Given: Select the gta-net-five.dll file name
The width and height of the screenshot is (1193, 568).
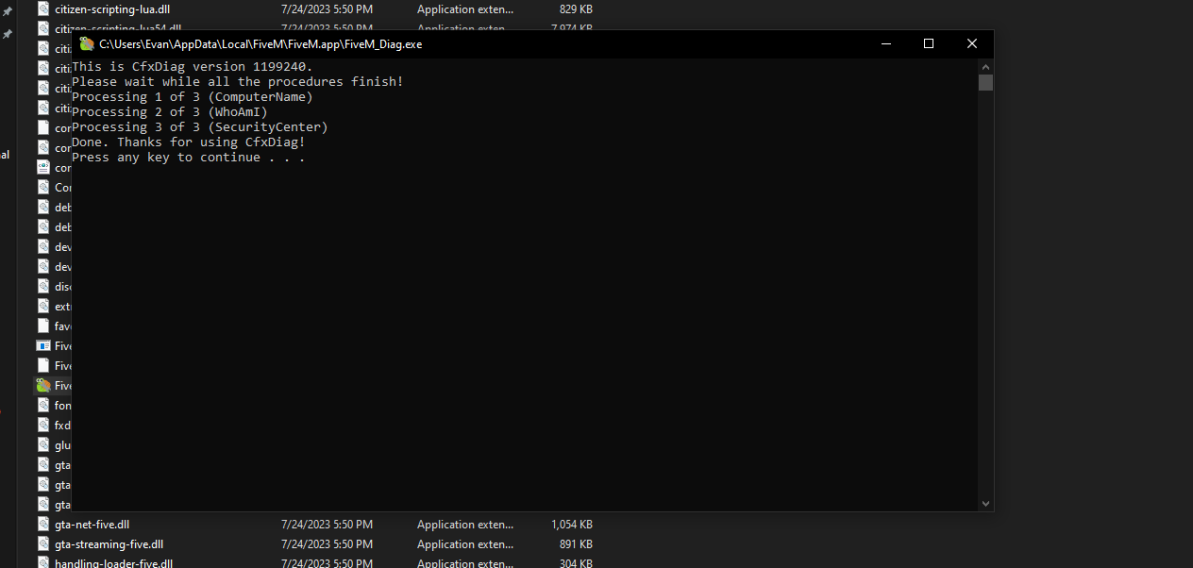Looking at the screenshot, I should click(x=94, y=525).
